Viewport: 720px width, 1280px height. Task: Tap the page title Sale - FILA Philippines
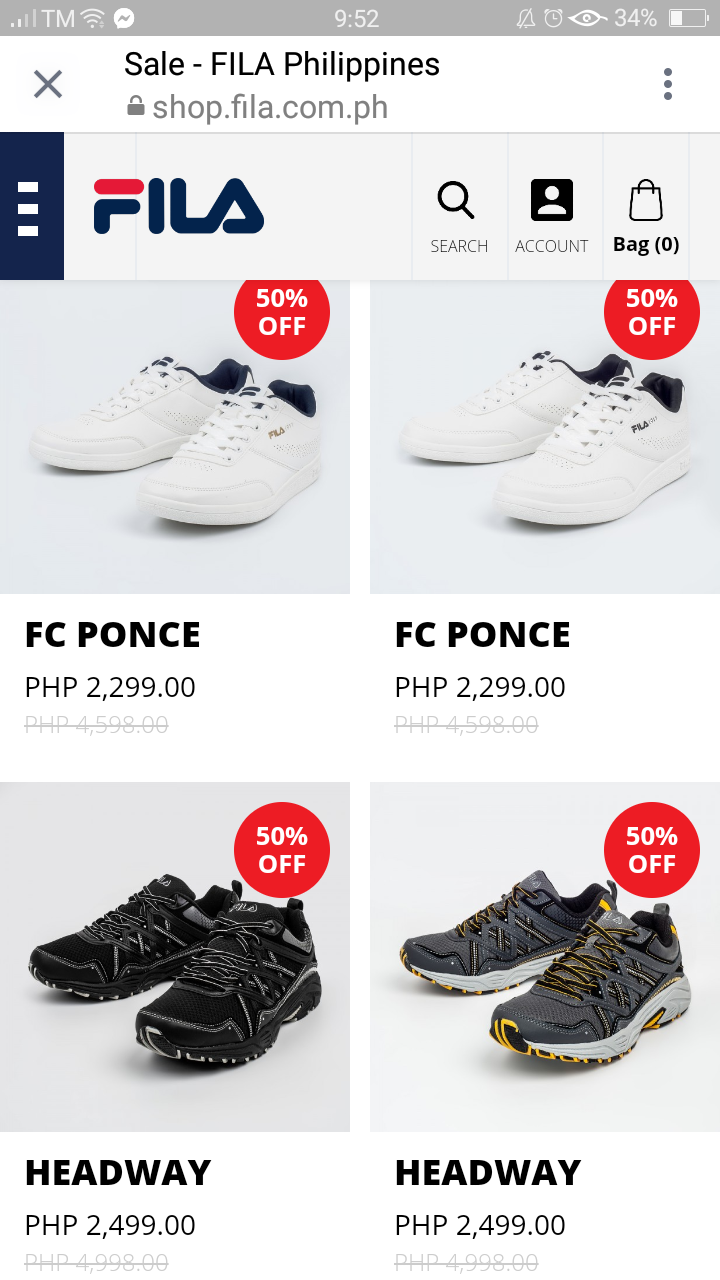281,64
